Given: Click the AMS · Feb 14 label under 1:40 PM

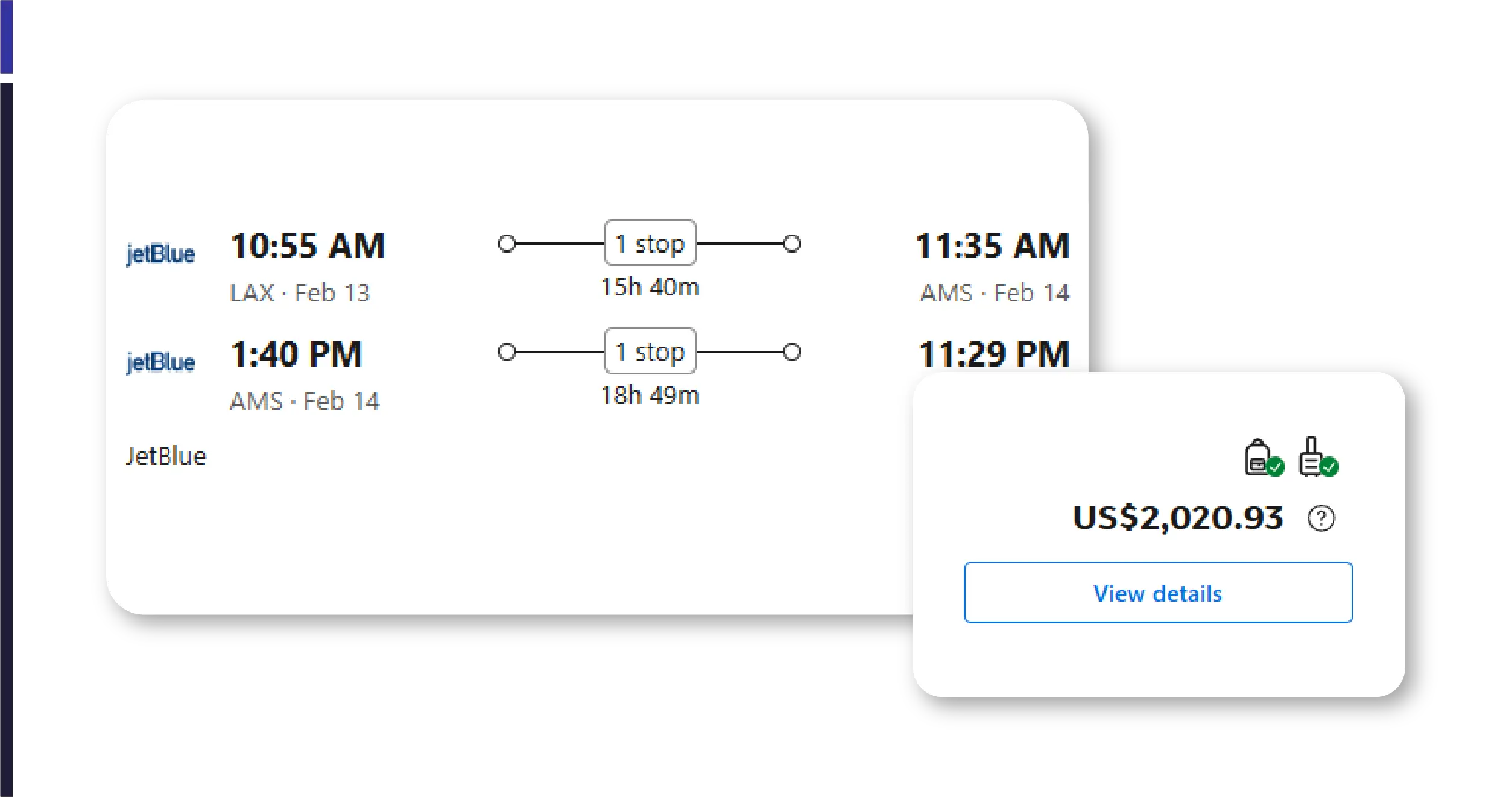Looking at the screenshot, I should coord(305,401).
